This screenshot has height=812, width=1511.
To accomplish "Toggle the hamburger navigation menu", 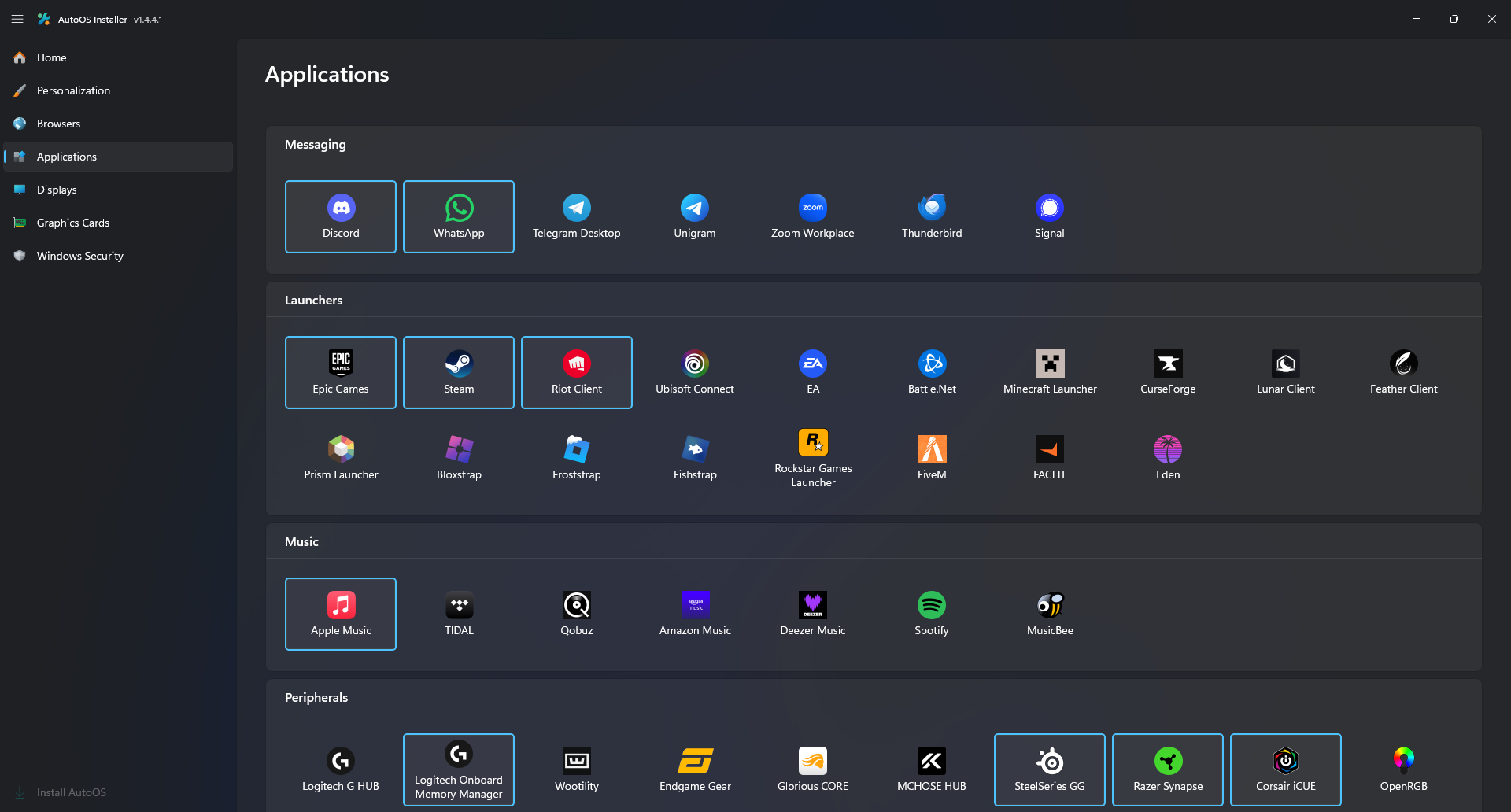I will (x=17, y=19).
